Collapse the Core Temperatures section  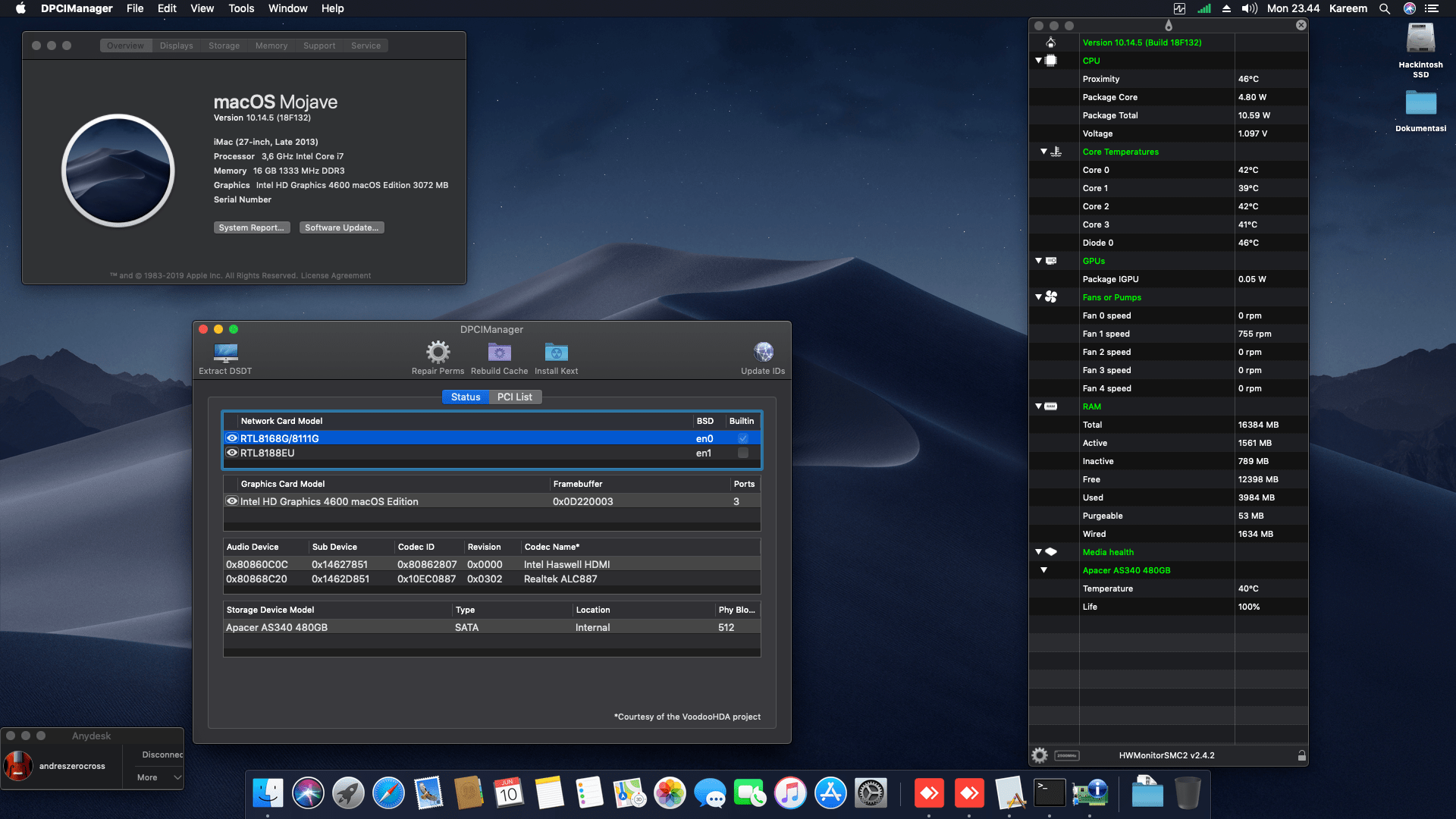(x=1043, y=151)
